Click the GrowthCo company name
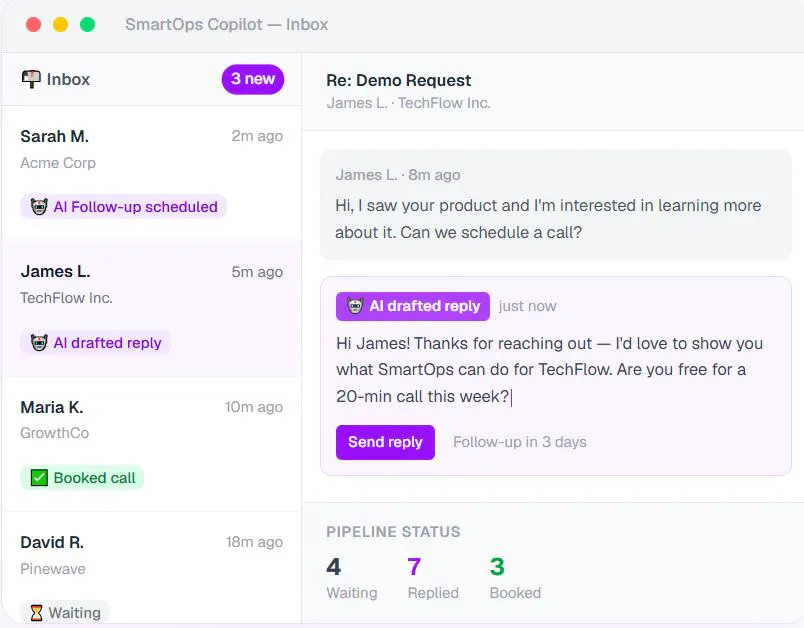Viewport: 804px width, 628px height. point(54,433)
